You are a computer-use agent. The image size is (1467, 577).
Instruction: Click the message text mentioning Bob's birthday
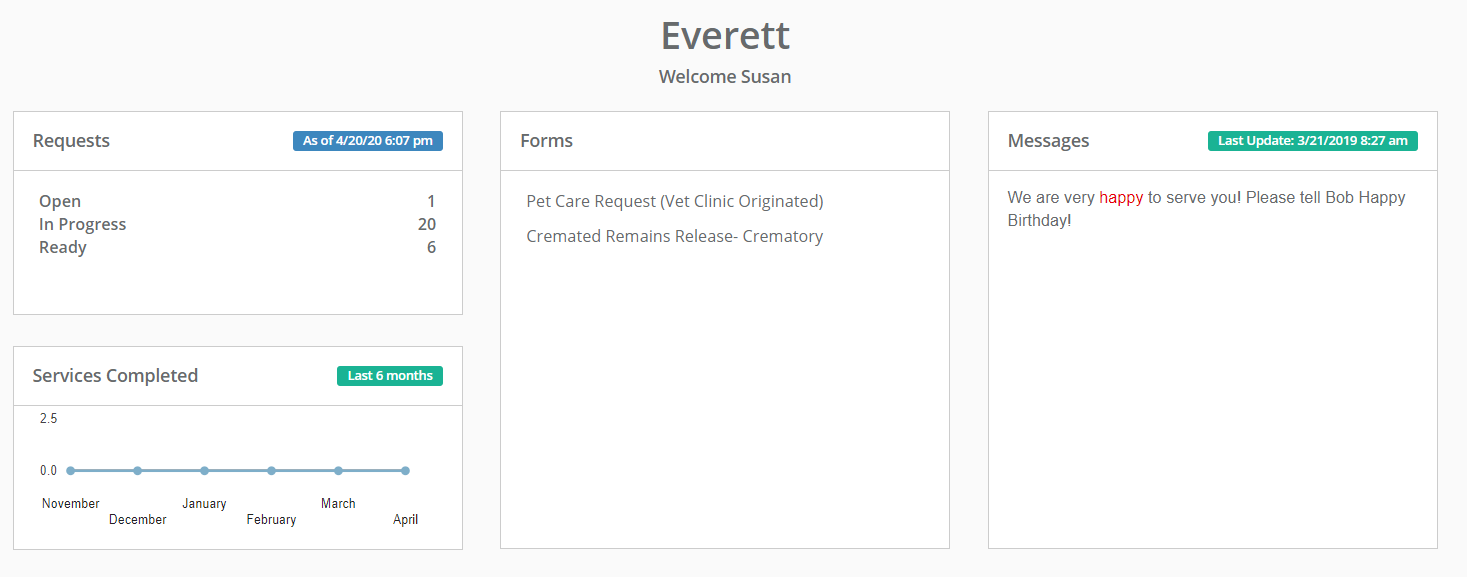[1205, 208]
